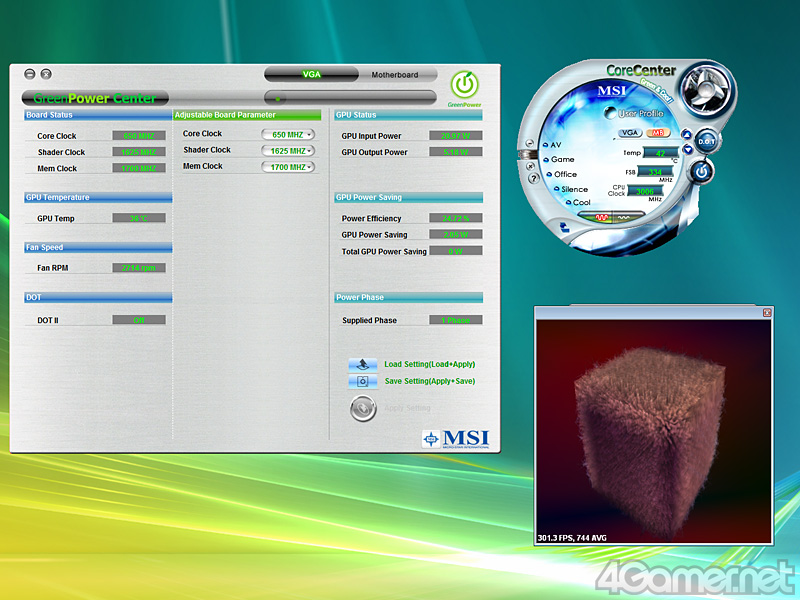This screenshot has width=800, height=600.
Task: Click the Fan Speed section header
Action: [x=98, y=247]
